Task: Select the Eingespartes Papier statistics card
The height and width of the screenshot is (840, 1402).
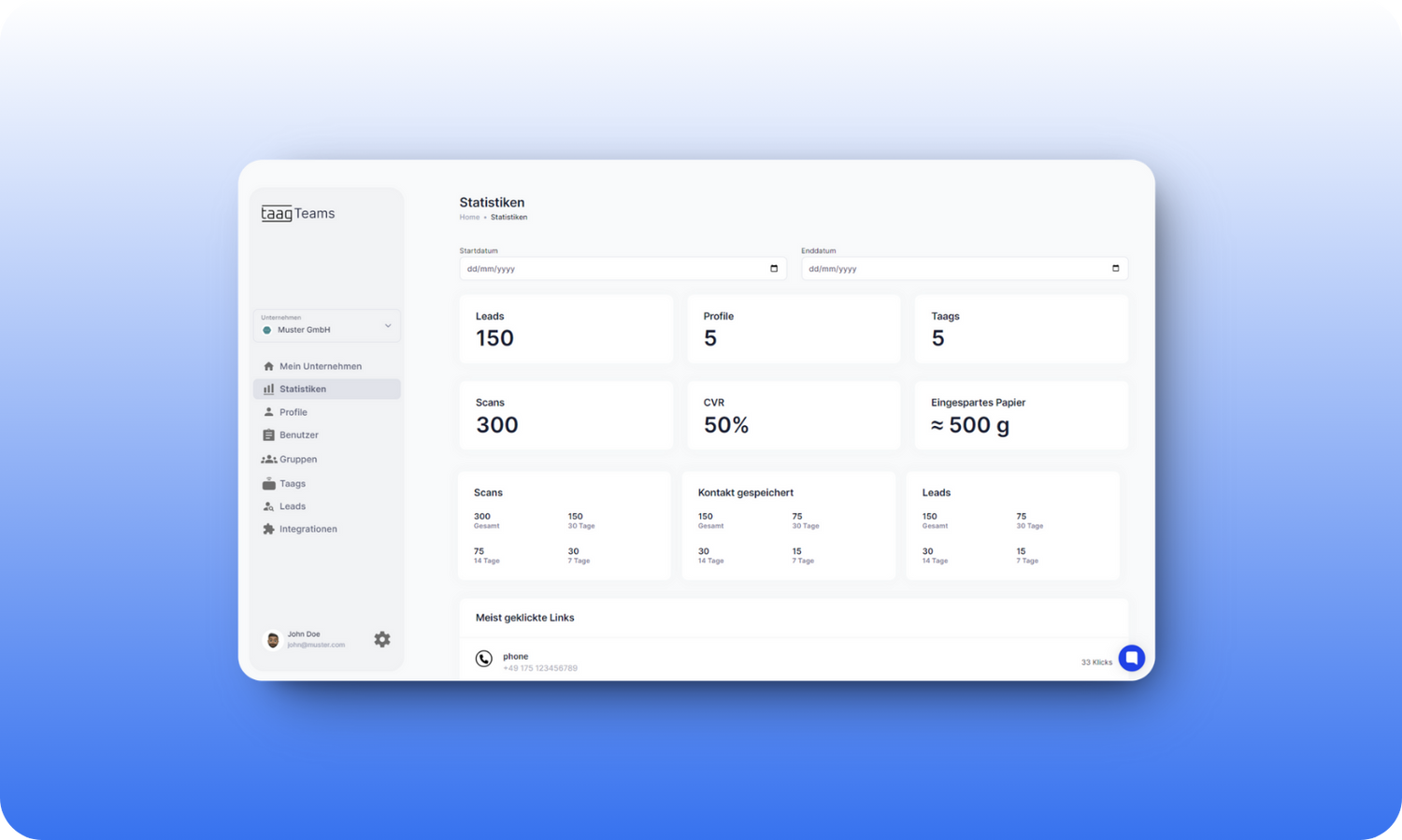Action: [1021, 416]
